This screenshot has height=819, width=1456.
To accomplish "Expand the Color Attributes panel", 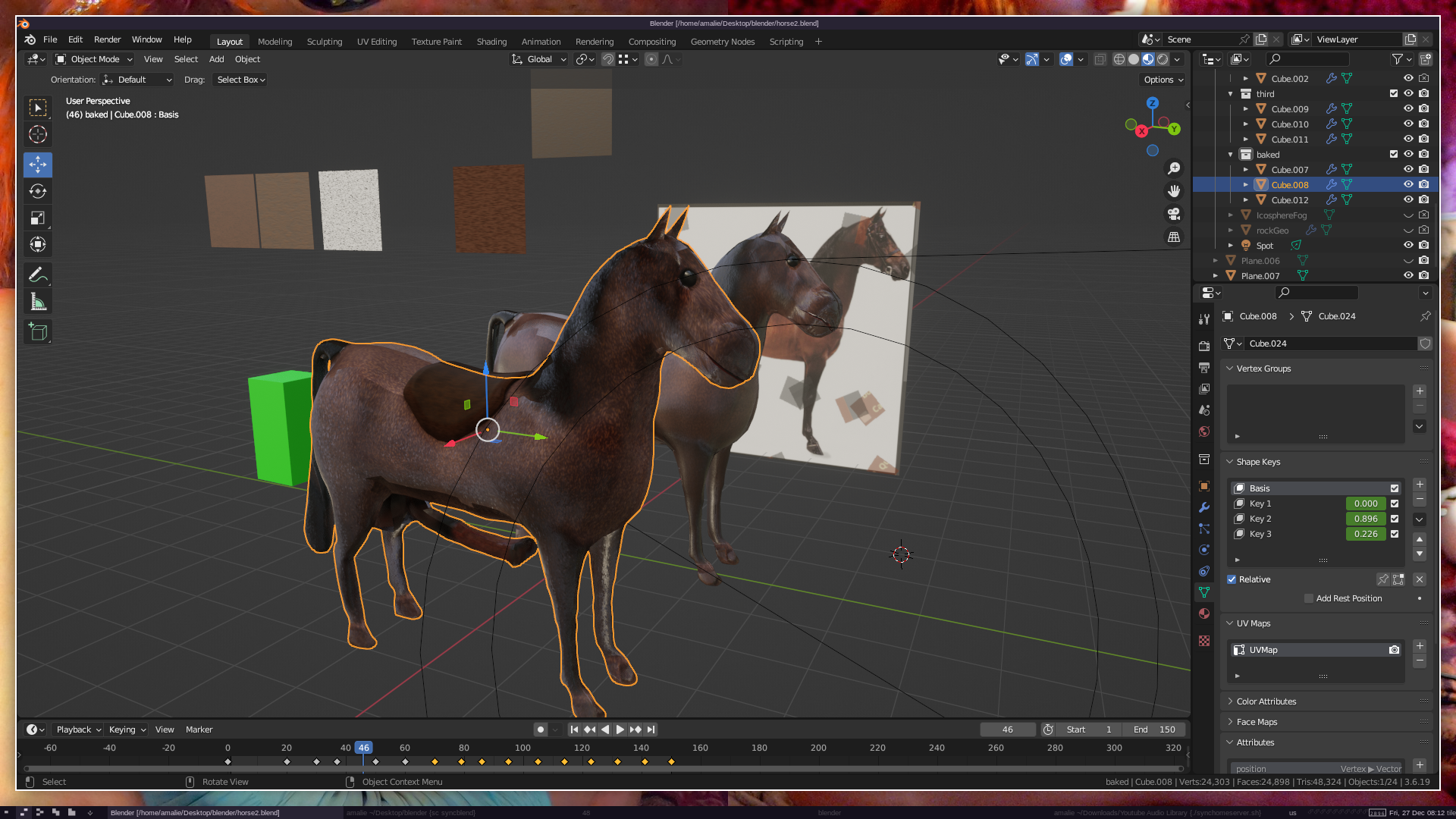I will click(x=1266, y=701).
